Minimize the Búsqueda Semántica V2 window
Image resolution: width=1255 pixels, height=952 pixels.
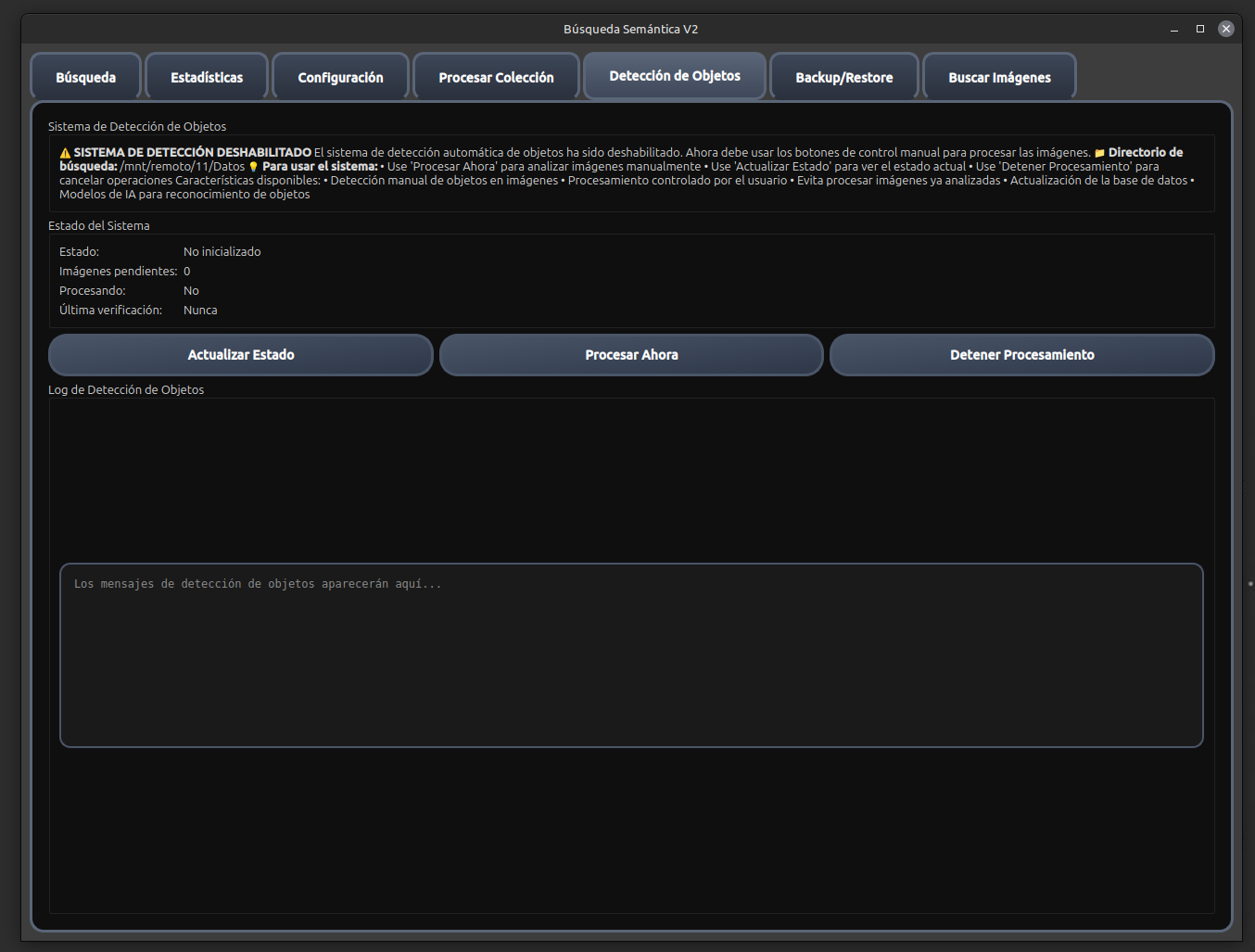(x=1174, y=30)
